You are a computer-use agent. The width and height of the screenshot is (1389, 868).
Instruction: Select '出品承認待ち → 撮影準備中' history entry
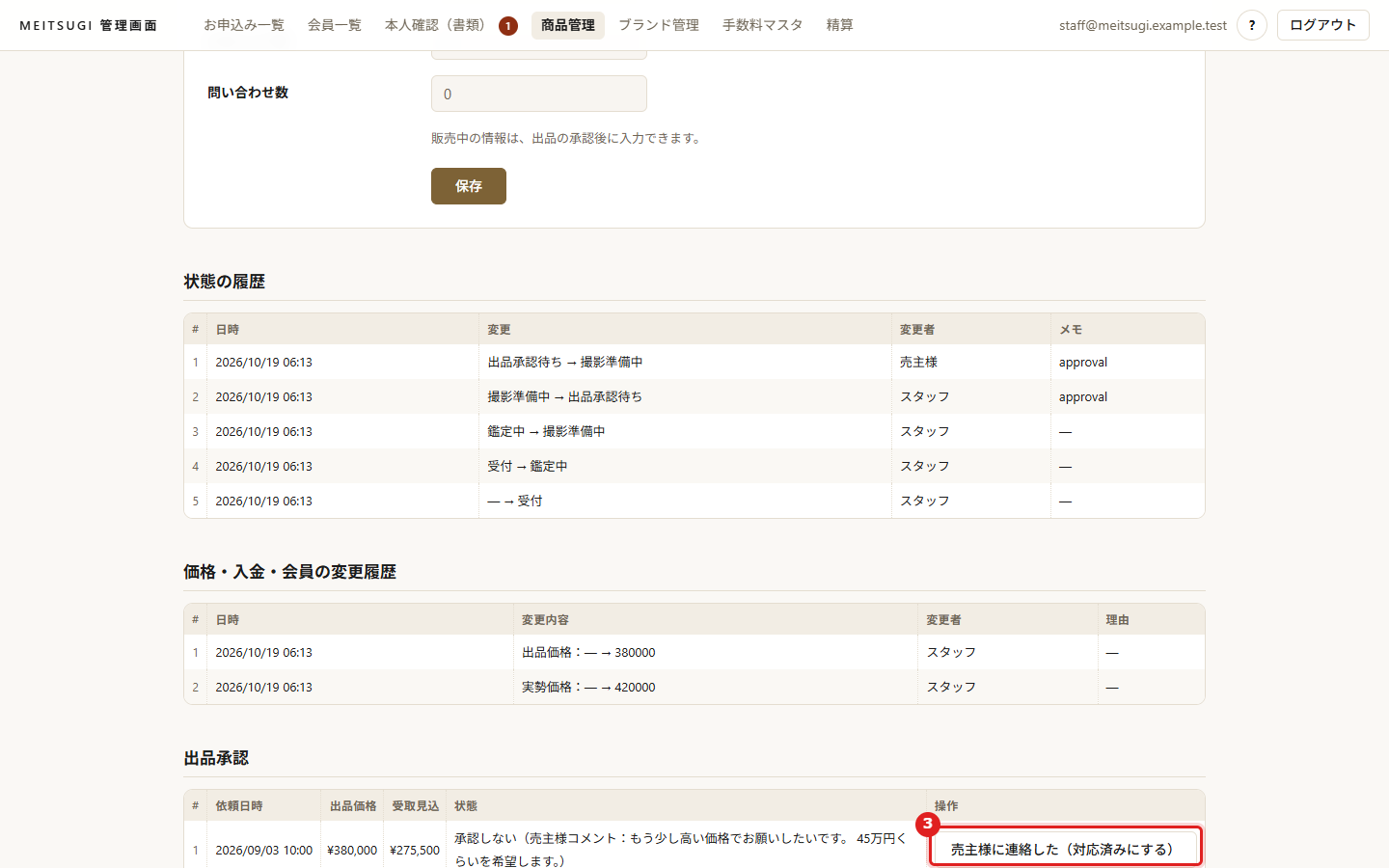[x=565, y=363]
